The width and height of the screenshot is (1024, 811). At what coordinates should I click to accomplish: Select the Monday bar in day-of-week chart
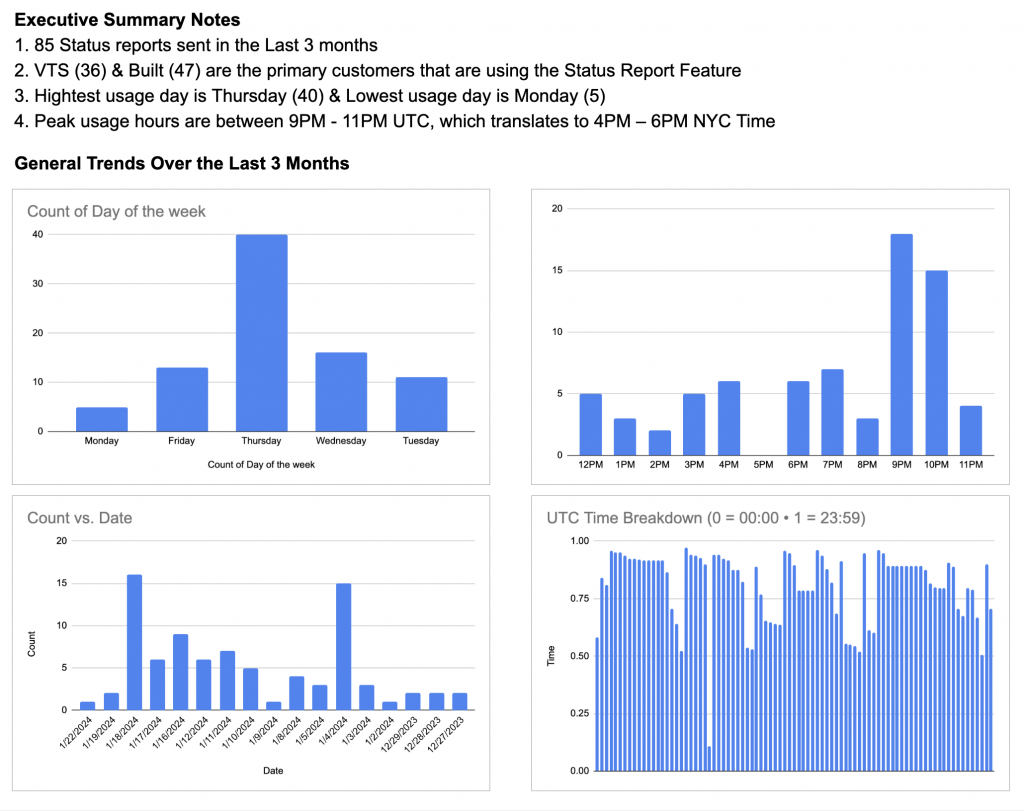pos(102,419)
